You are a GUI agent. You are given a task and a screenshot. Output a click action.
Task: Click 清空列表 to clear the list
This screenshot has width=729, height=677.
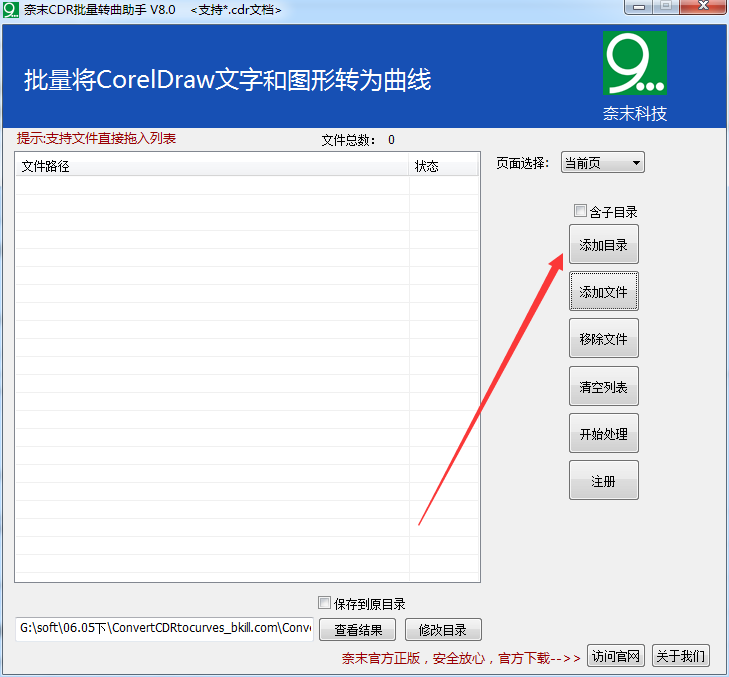coord(603,386)
